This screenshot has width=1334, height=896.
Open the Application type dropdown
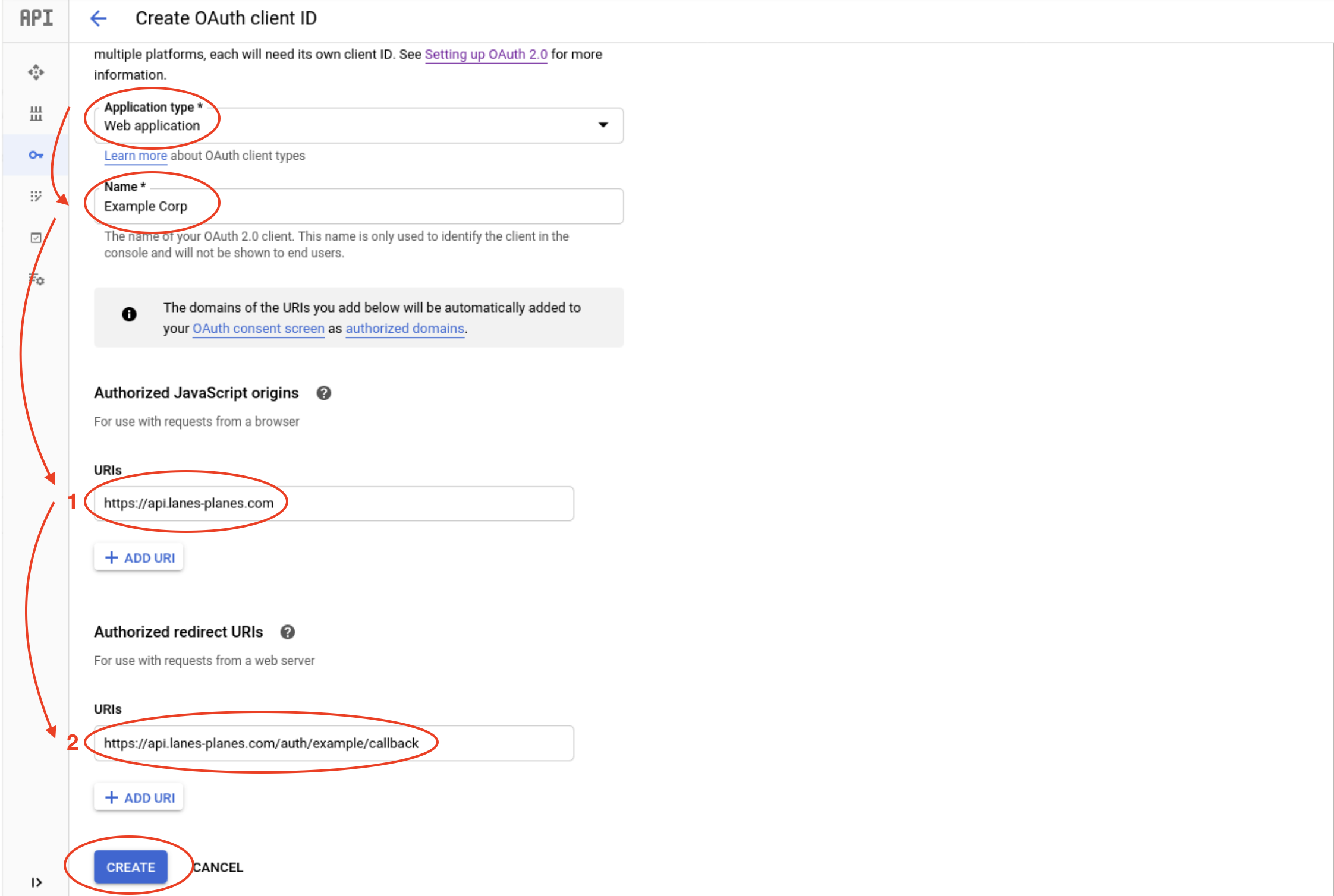358,125
